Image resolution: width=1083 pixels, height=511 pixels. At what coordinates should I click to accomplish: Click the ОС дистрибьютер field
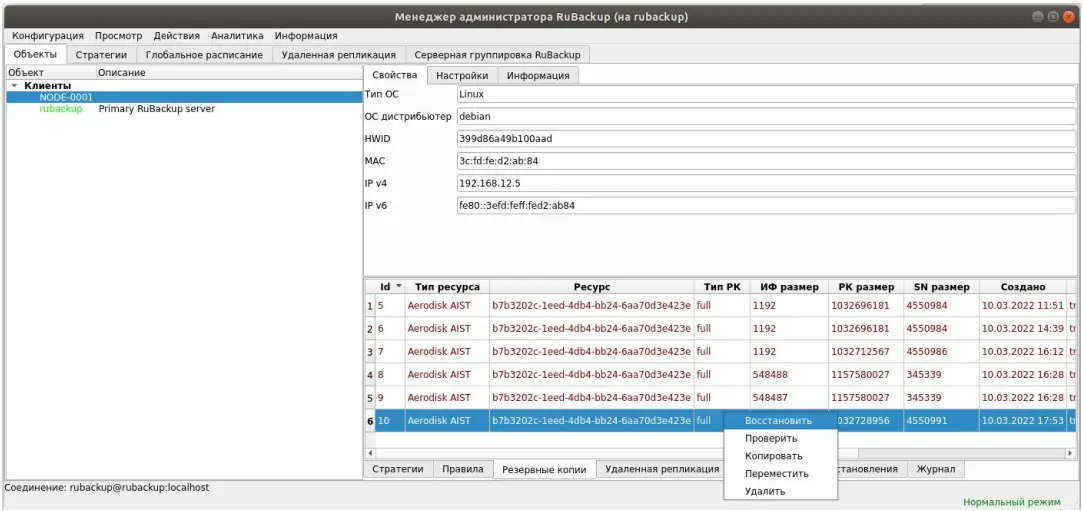point(766,117)
